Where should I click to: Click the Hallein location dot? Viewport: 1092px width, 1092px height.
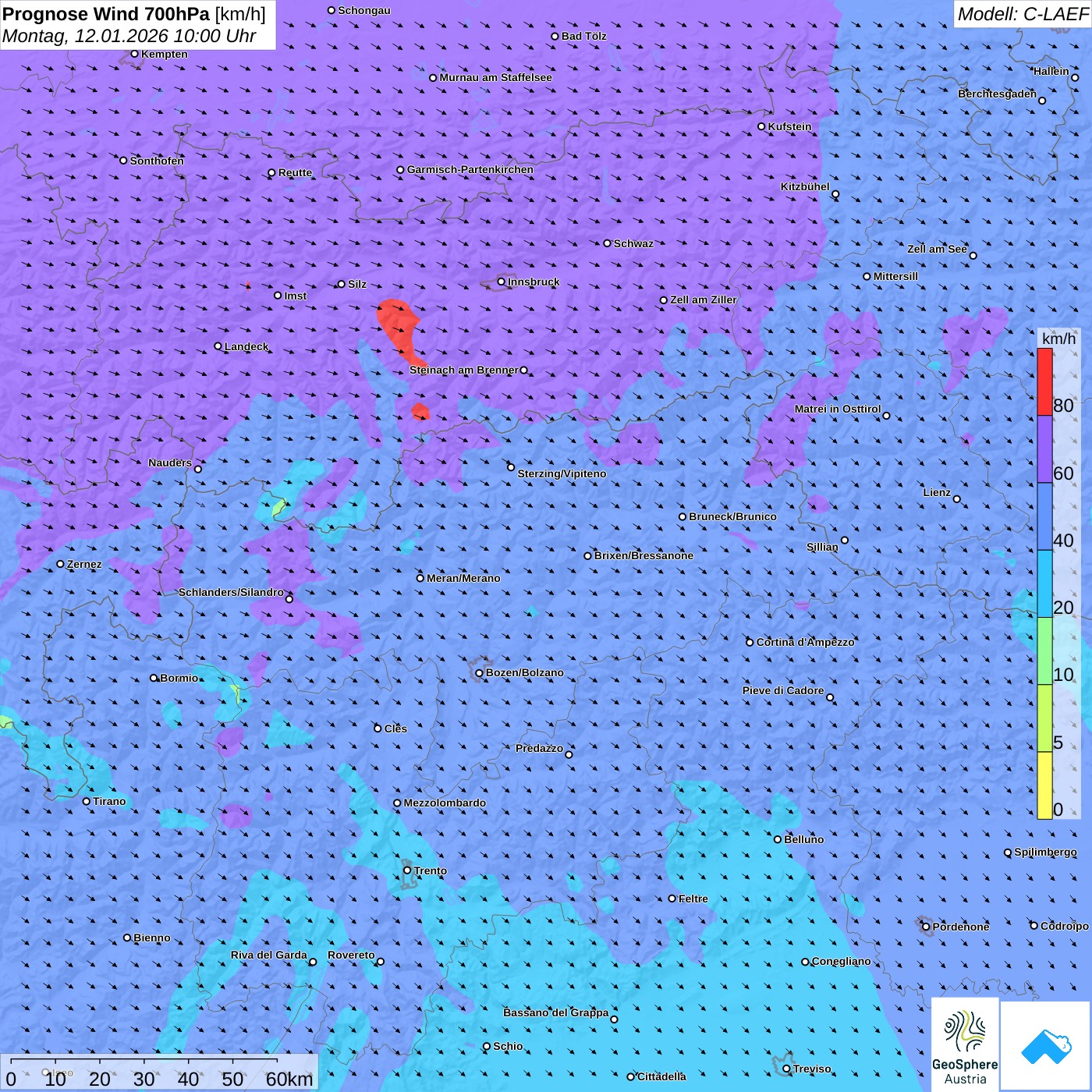tap(1075, 77)
